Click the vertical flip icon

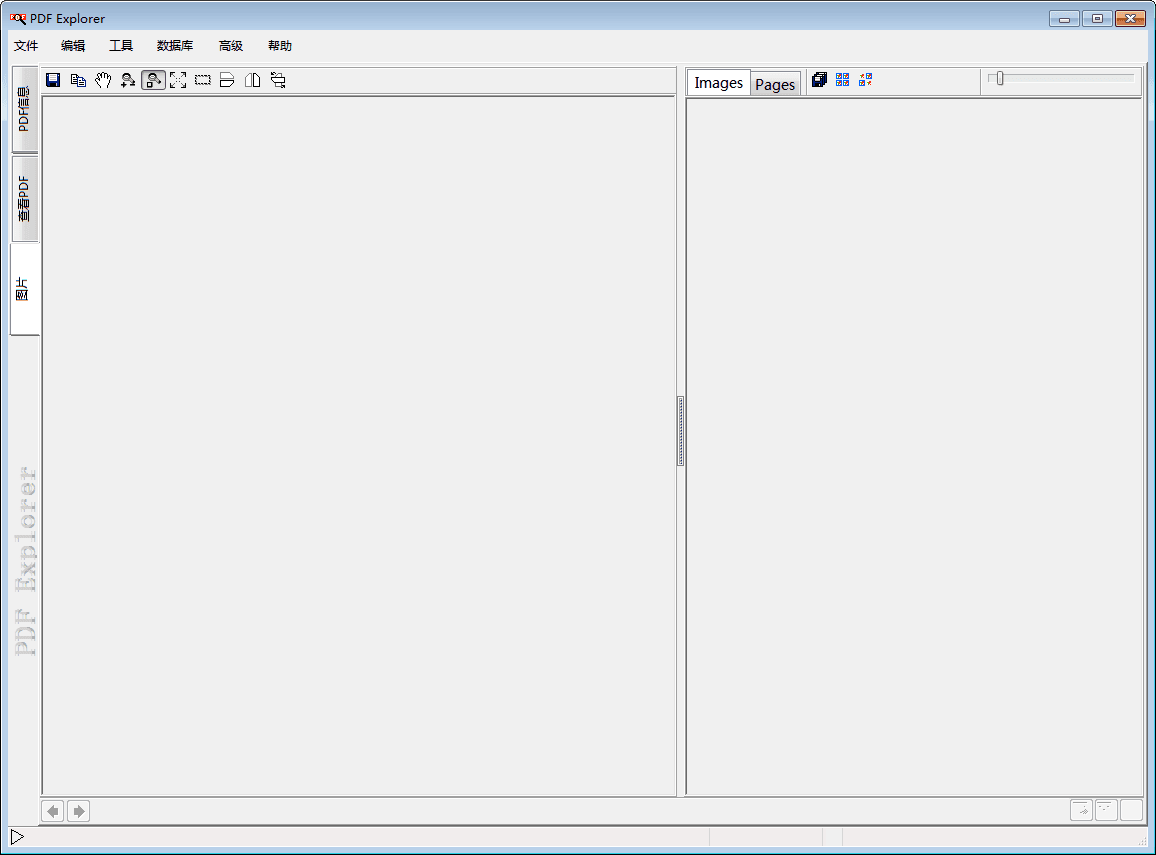[x=228, y=80]
